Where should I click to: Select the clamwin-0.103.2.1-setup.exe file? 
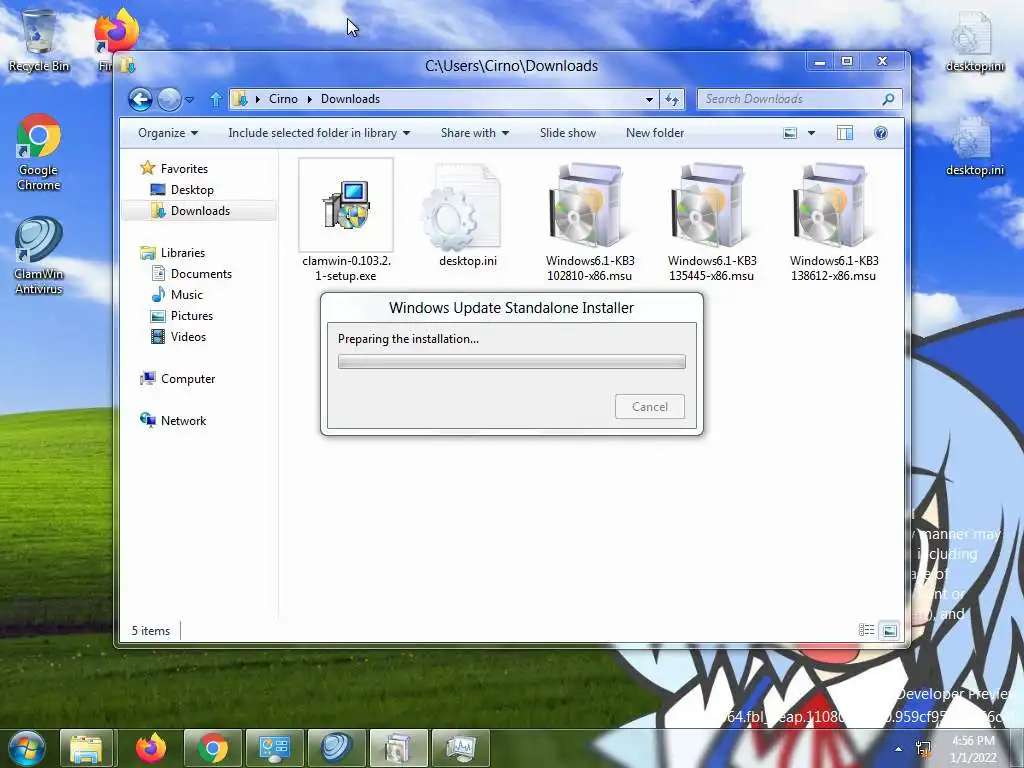pos(346,221)
